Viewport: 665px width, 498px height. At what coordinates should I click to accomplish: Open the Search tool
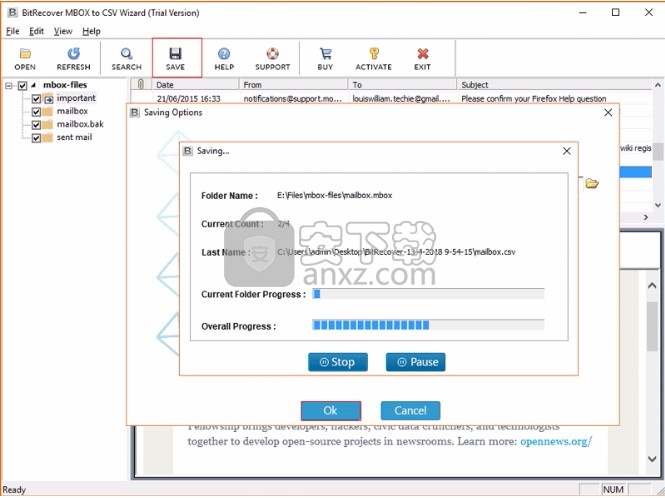126,59
